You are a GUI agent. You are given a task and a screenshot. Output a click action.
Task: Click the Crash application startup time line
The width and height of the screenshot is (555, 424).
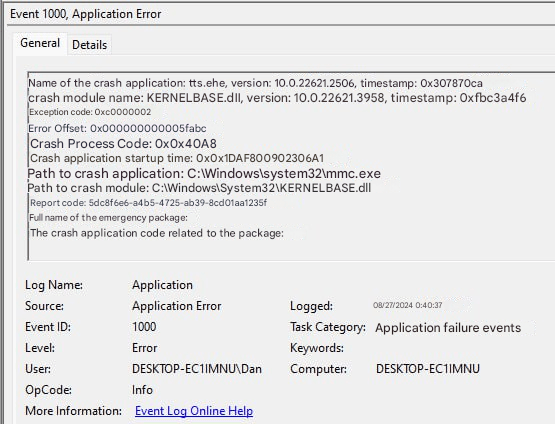(177, 158)
